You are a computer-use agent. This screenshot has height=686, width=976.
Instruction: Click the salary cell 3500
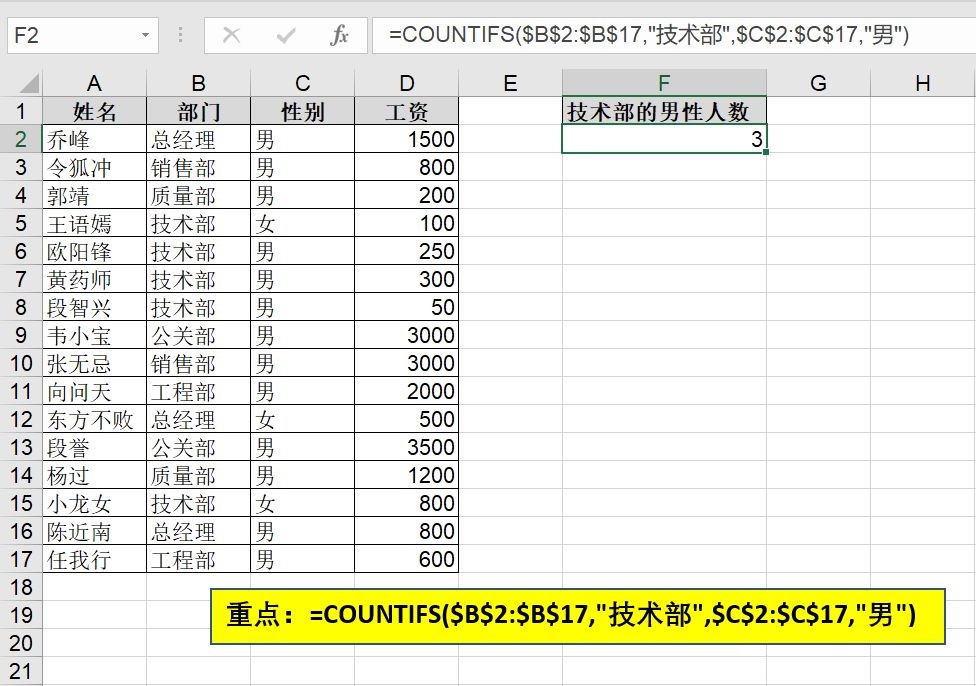(406, 447)
